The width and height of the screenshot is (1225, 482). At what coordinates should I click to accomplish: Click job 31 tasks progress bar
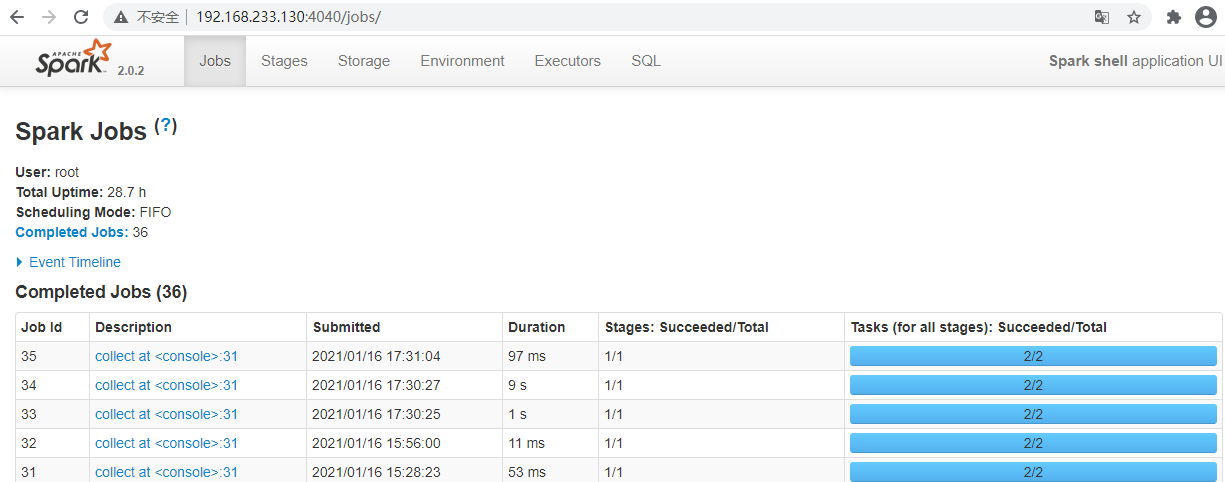pos(1033,472)
